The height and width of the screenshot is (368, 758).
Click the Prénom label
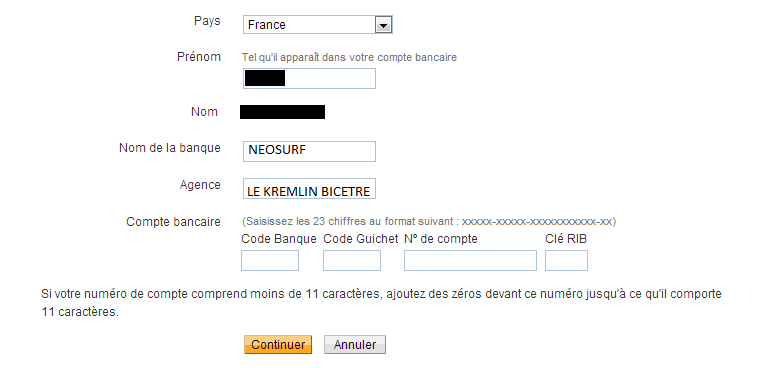199,57
